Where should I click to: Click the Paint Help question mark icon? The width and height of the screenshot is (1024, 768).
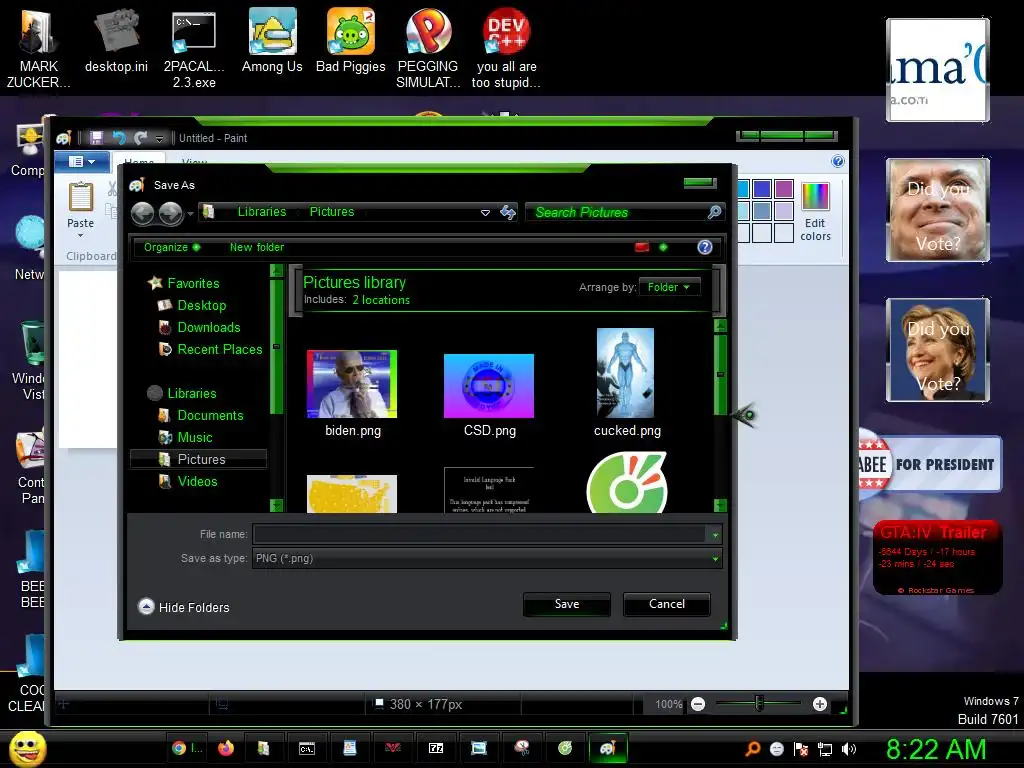coord(838,161)
